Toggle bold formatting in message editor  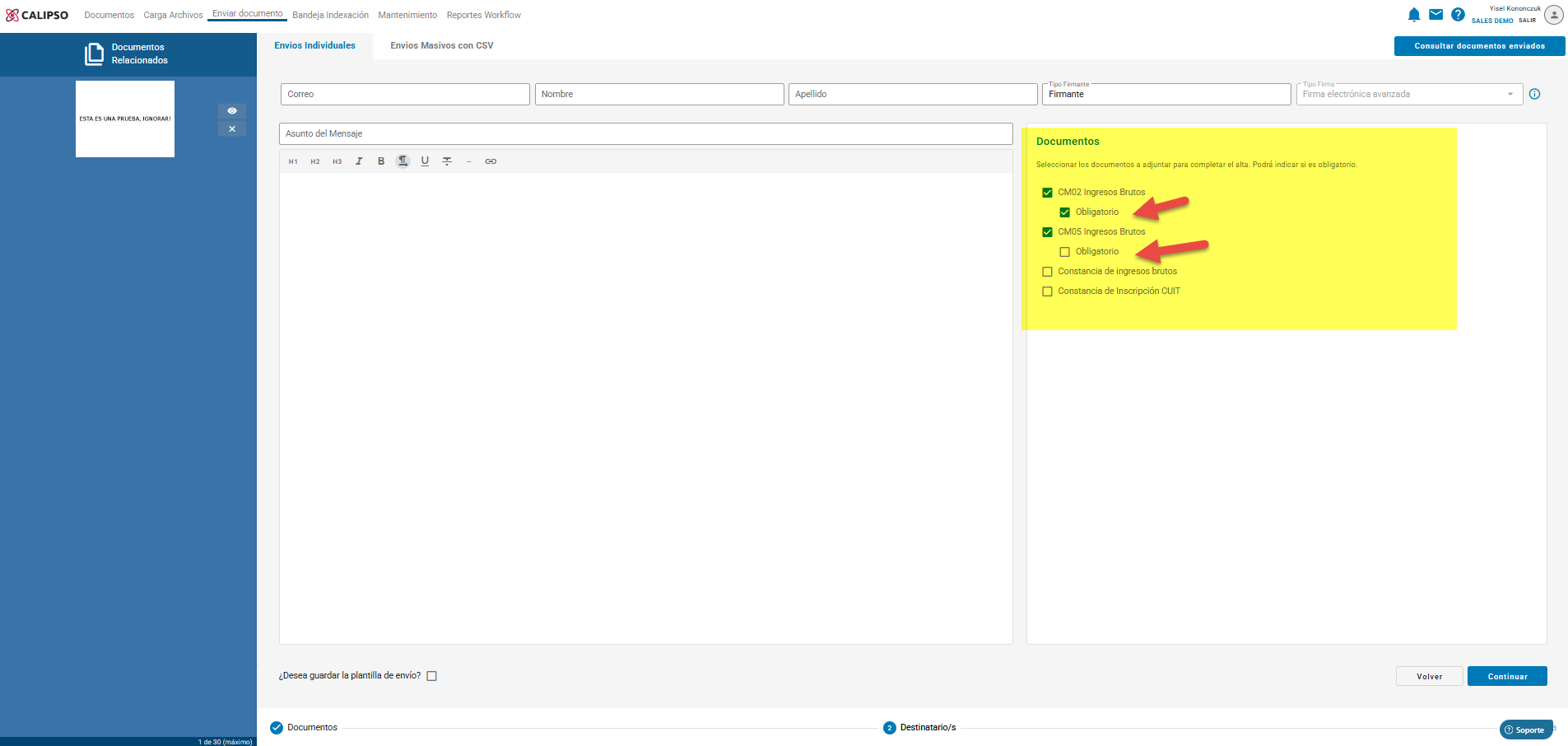tap(381, 161)
